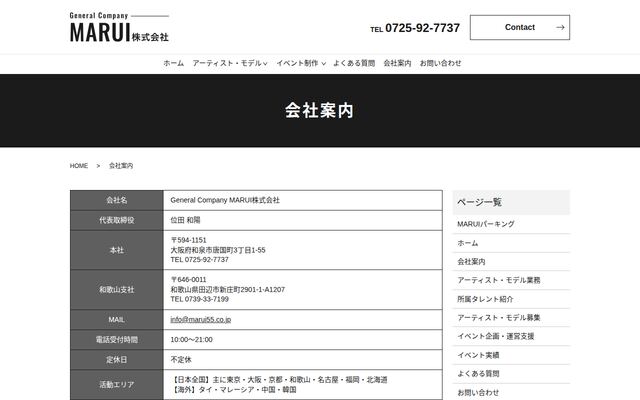Open よくある質問 in the sidebar list
This screenshot has height=400, width=640.
pos(478,374)
